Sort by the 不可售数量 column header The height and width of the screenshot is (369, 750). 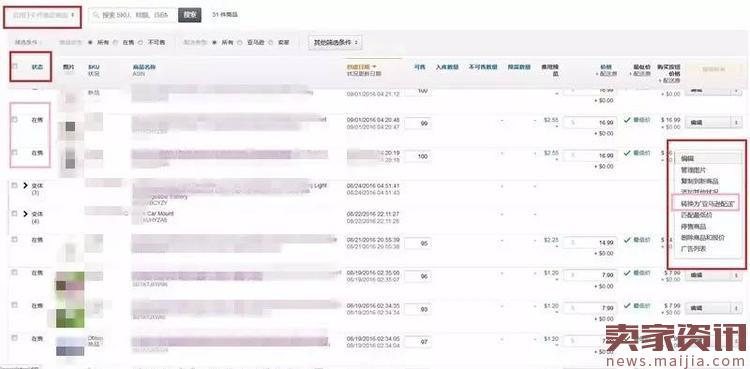(x=483, y=67)
